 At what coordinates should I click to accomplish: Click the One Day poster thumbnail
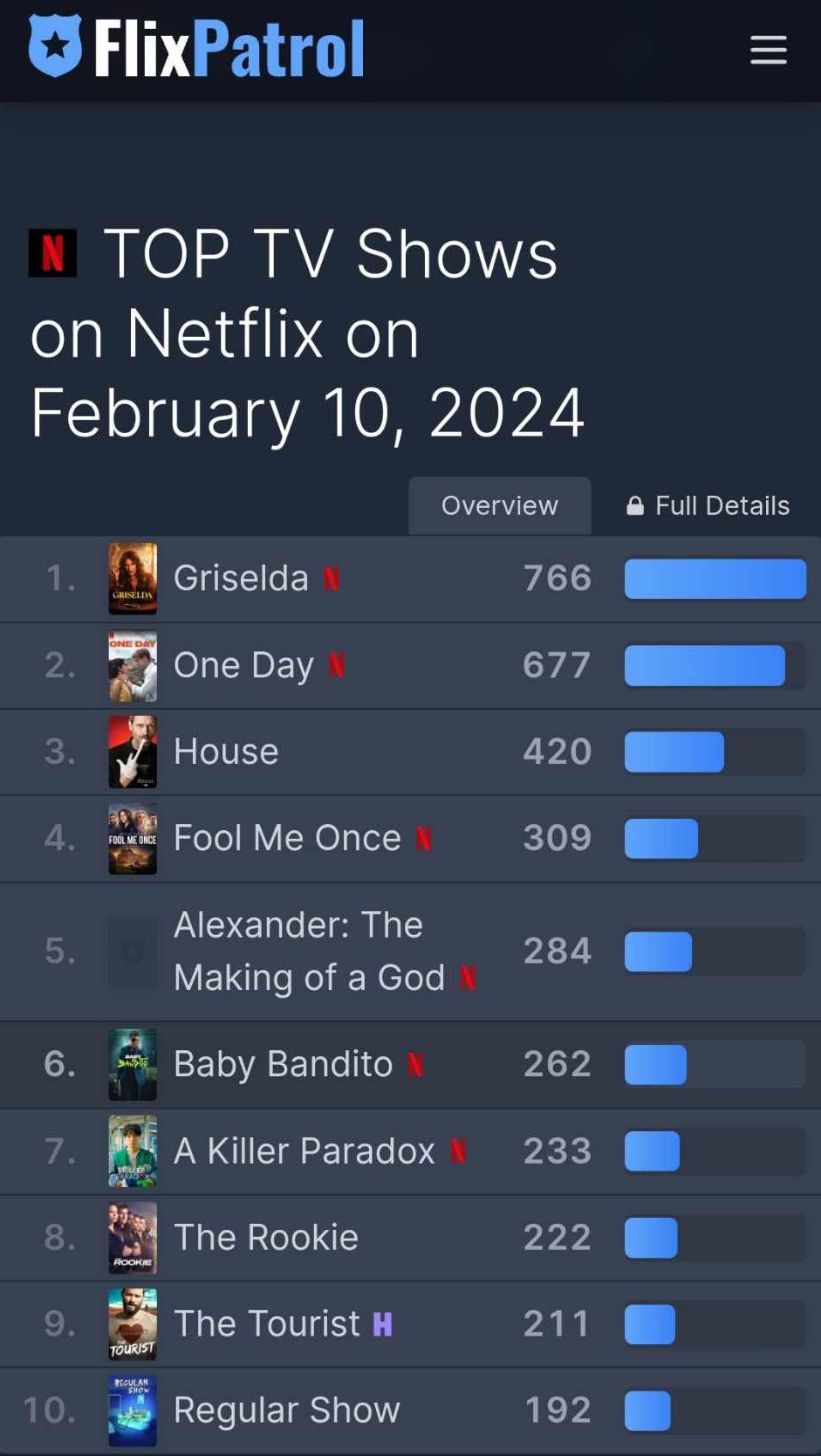(133, 666)
